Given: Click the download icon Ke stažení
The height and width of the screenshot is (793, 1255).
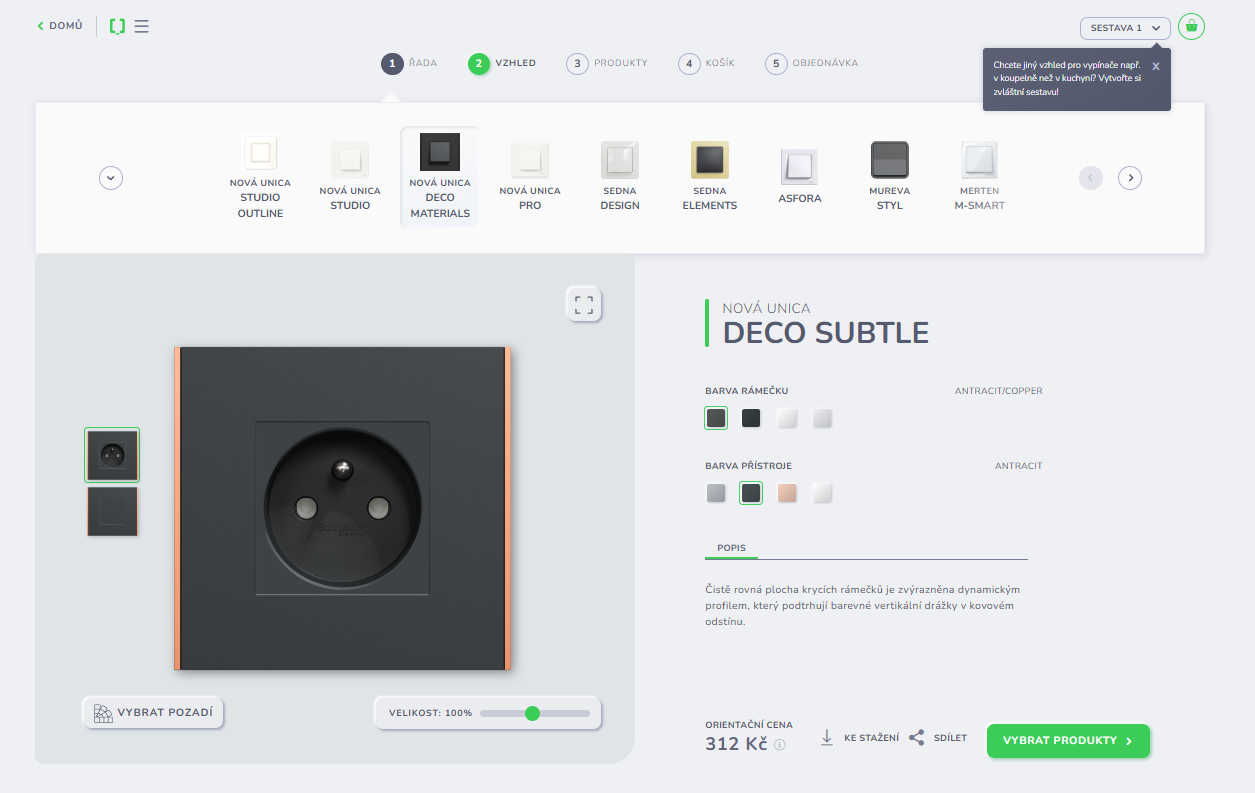Looking at the screenshot, I should (827, 738).
